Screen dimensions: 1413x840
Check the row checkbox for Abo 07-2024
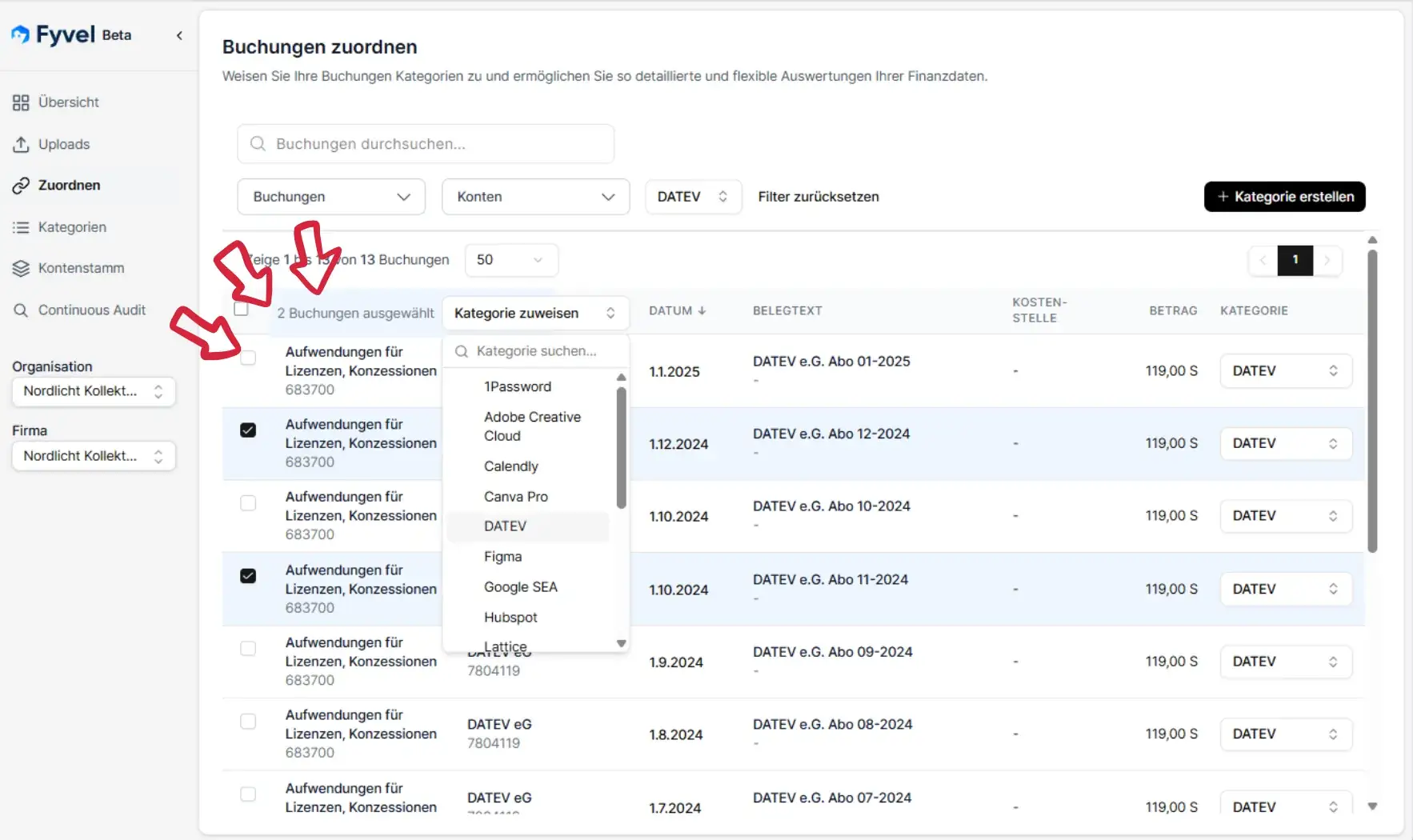coord(248,794)
